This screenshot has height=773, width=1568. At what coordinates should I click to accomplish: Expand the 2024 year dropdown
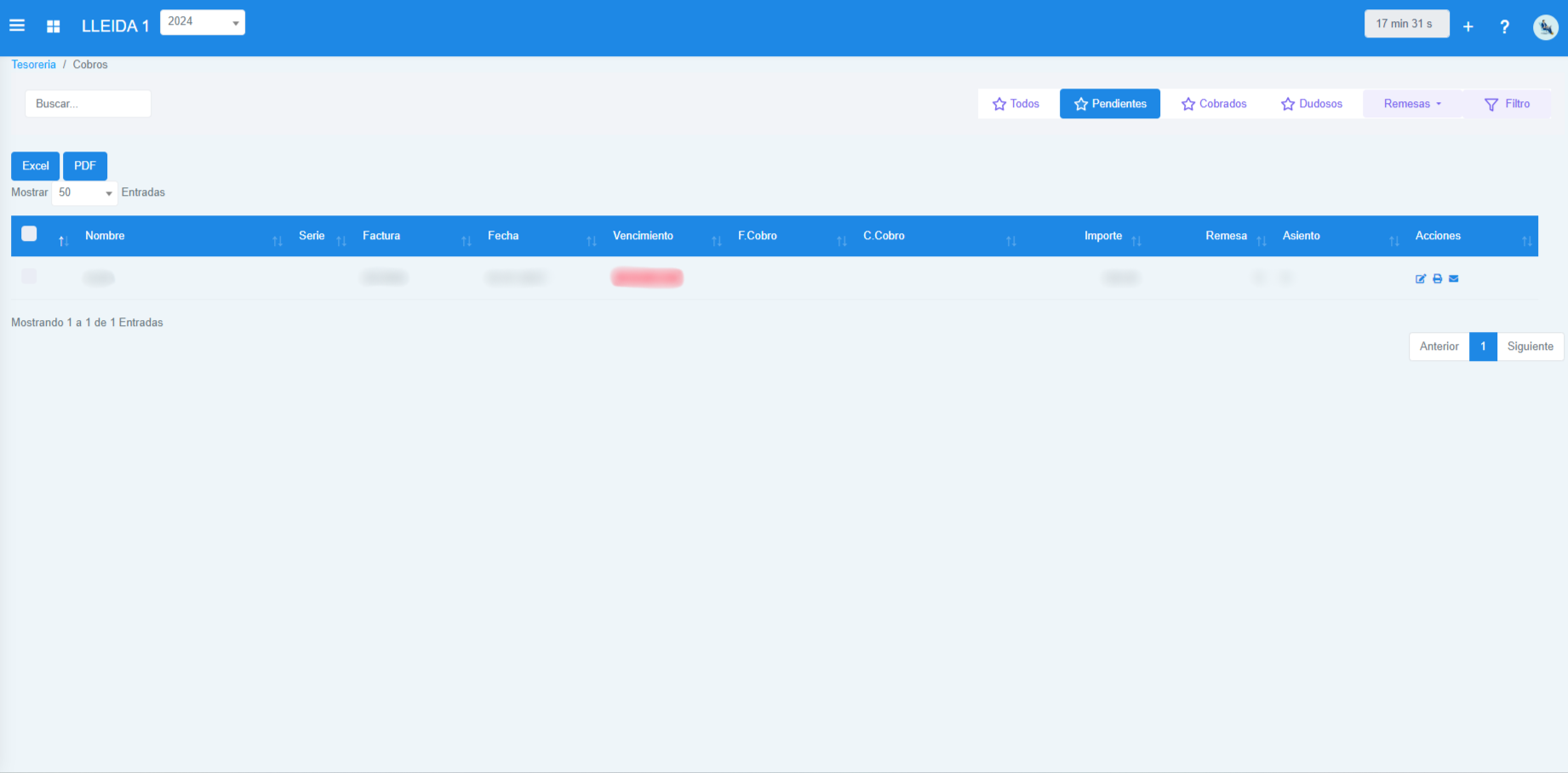(203, 22)
